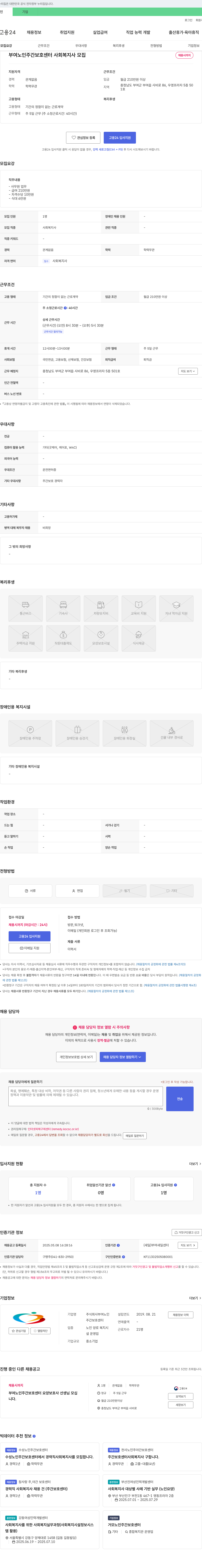Click top 고용24 입사지원 button

tap(120, 137)
